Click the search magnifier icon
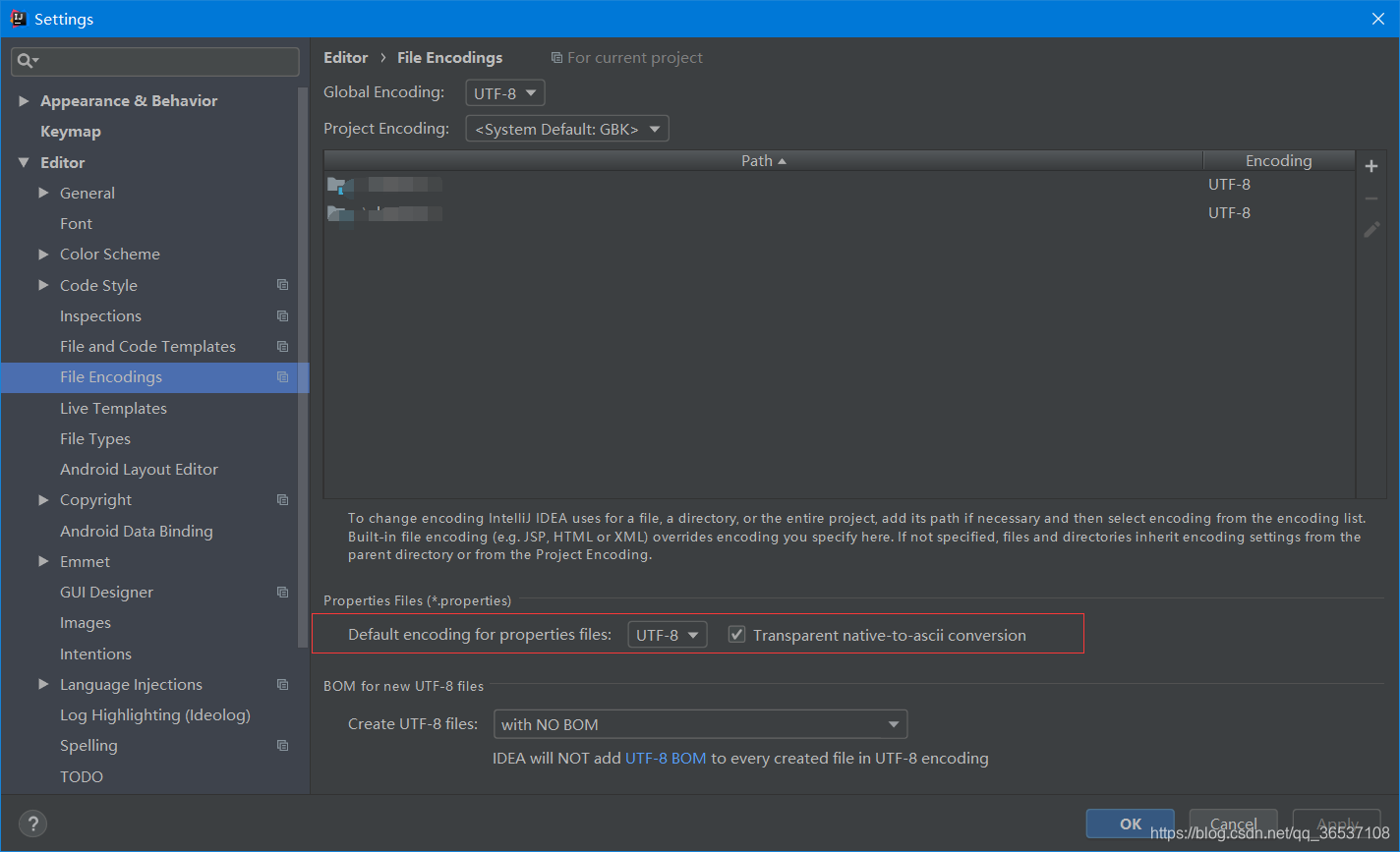The height and width of the screenshot is (852, 1400). (26, 61)
